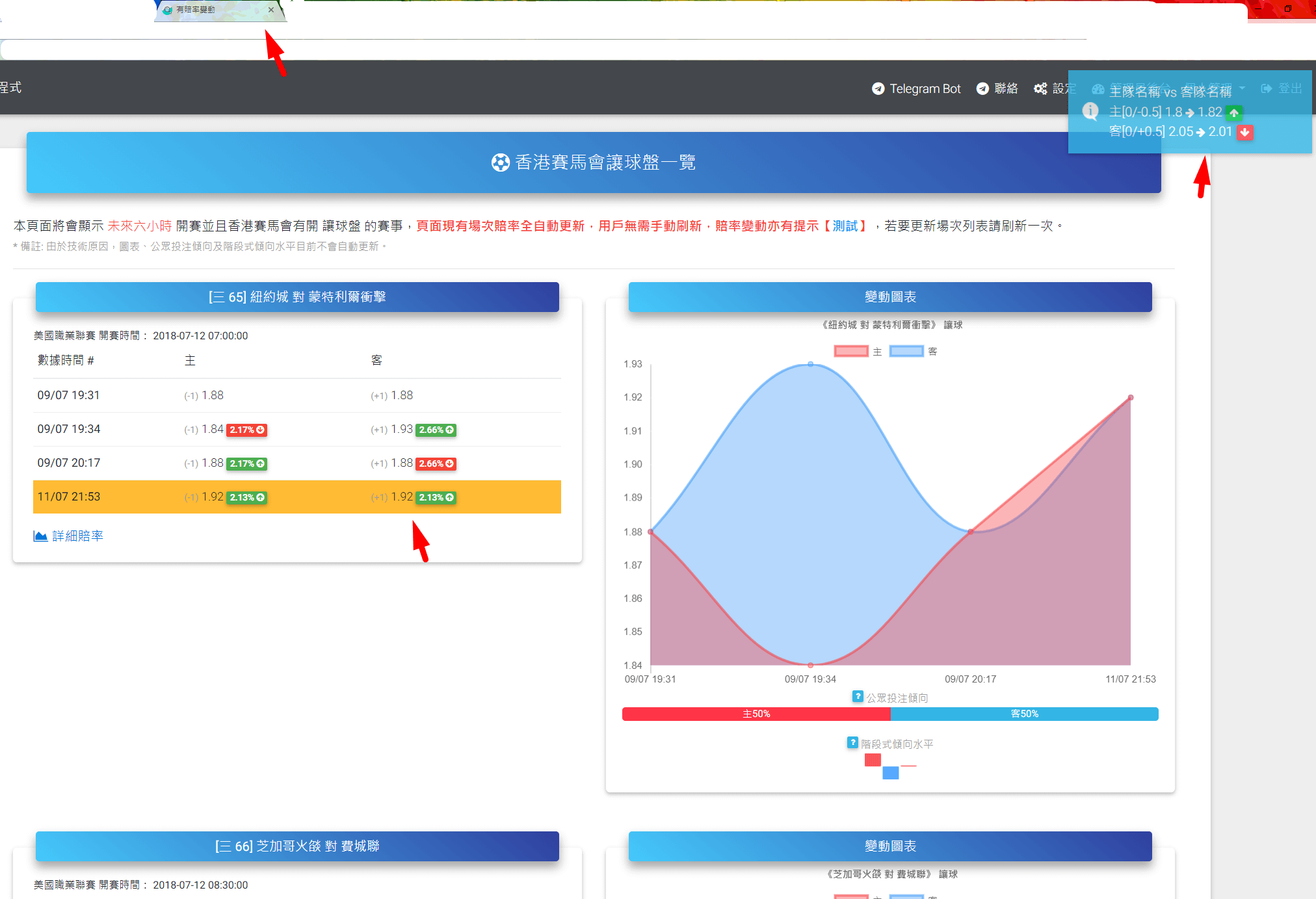Click the gauge icon for 管理員後台
This screenshot has height=899, width=1316.
(1098, 89)
